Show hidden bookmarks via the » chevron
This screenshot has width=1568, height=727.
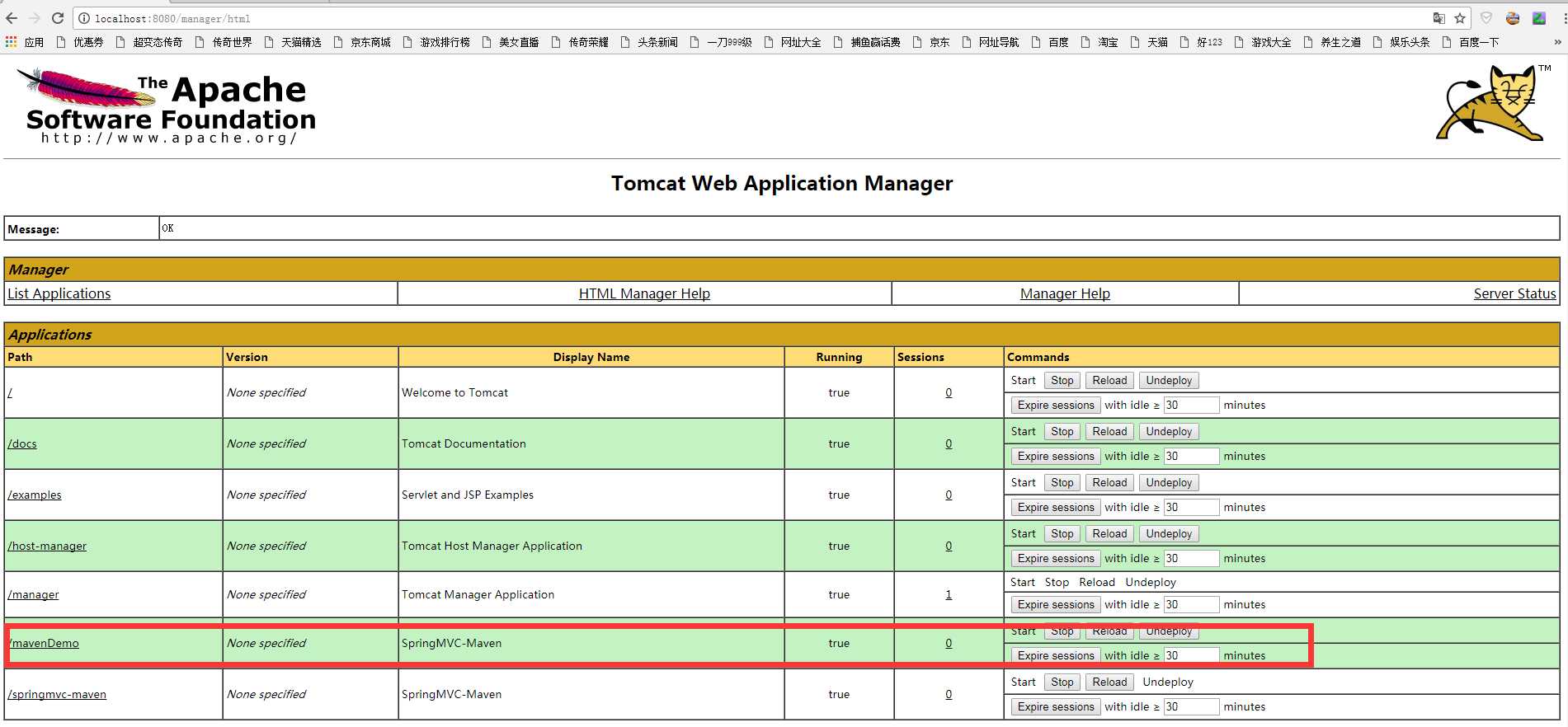click(1557, 42)
